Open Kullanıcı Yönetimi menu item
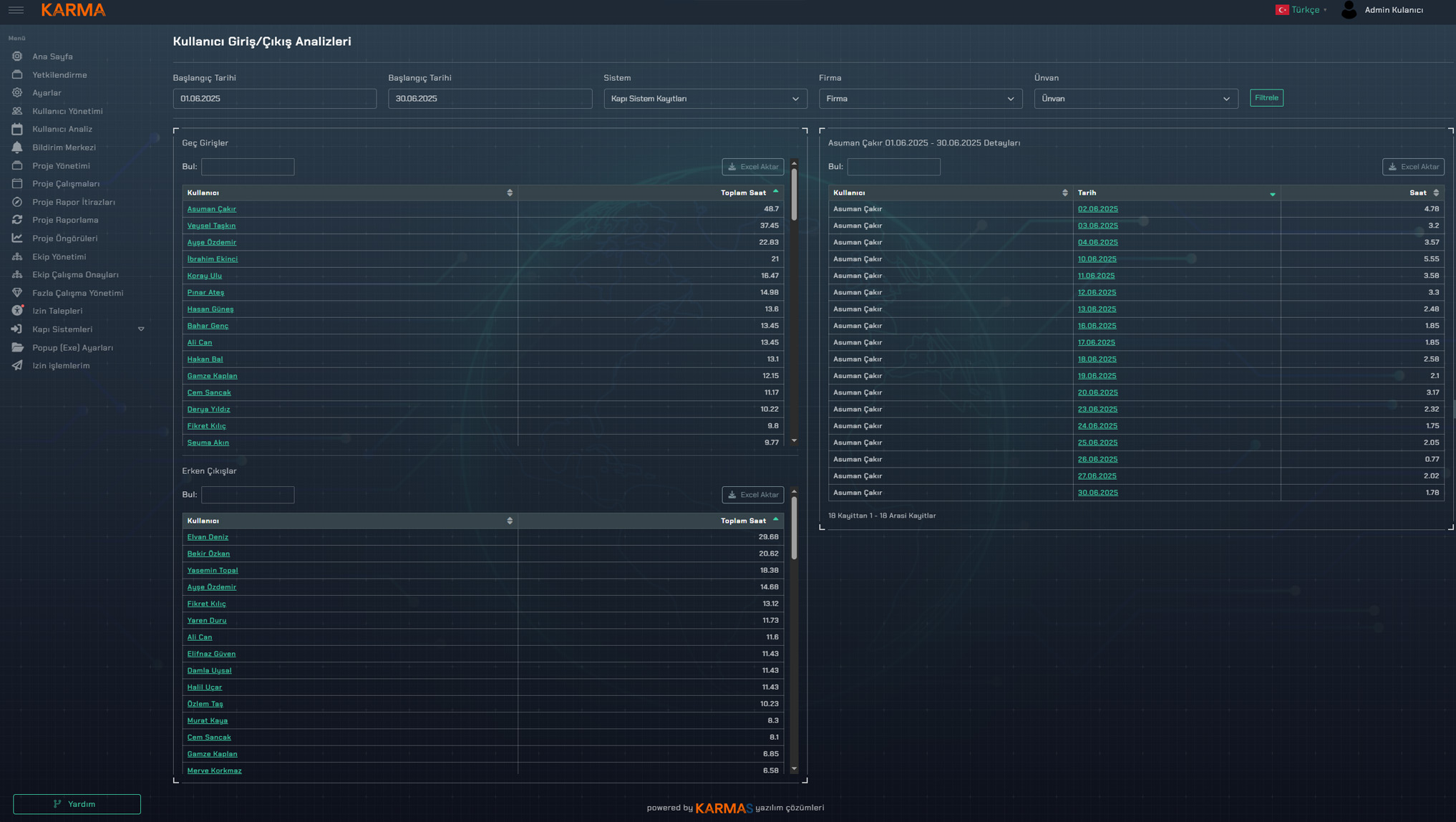This screenshot has height=822, width=1456. (67, 111)
